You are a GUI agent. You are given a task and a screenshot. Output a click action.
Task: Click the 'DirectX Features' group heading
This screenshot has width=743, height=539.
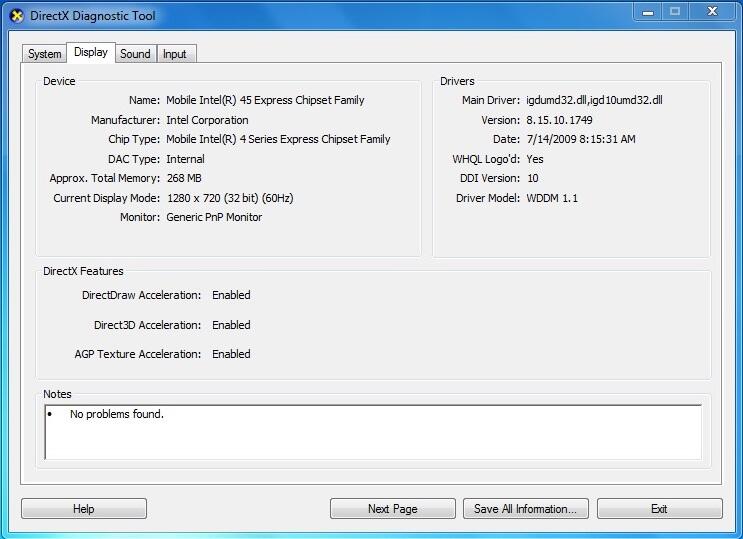(83, 271)
